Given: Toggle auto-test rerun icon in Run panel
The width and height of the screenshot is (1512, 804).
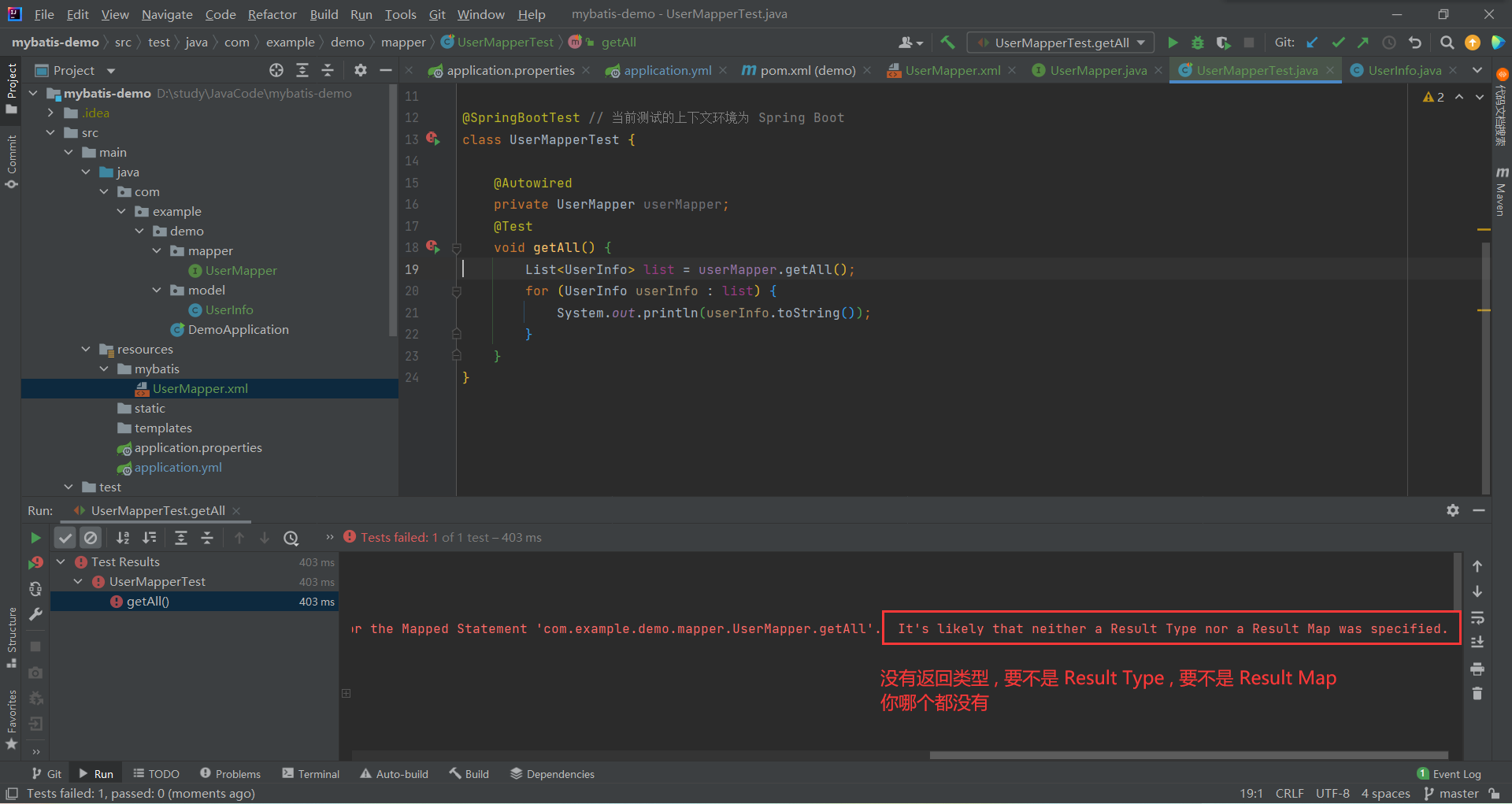Looking at the screenshot, I should pos(35,589).
